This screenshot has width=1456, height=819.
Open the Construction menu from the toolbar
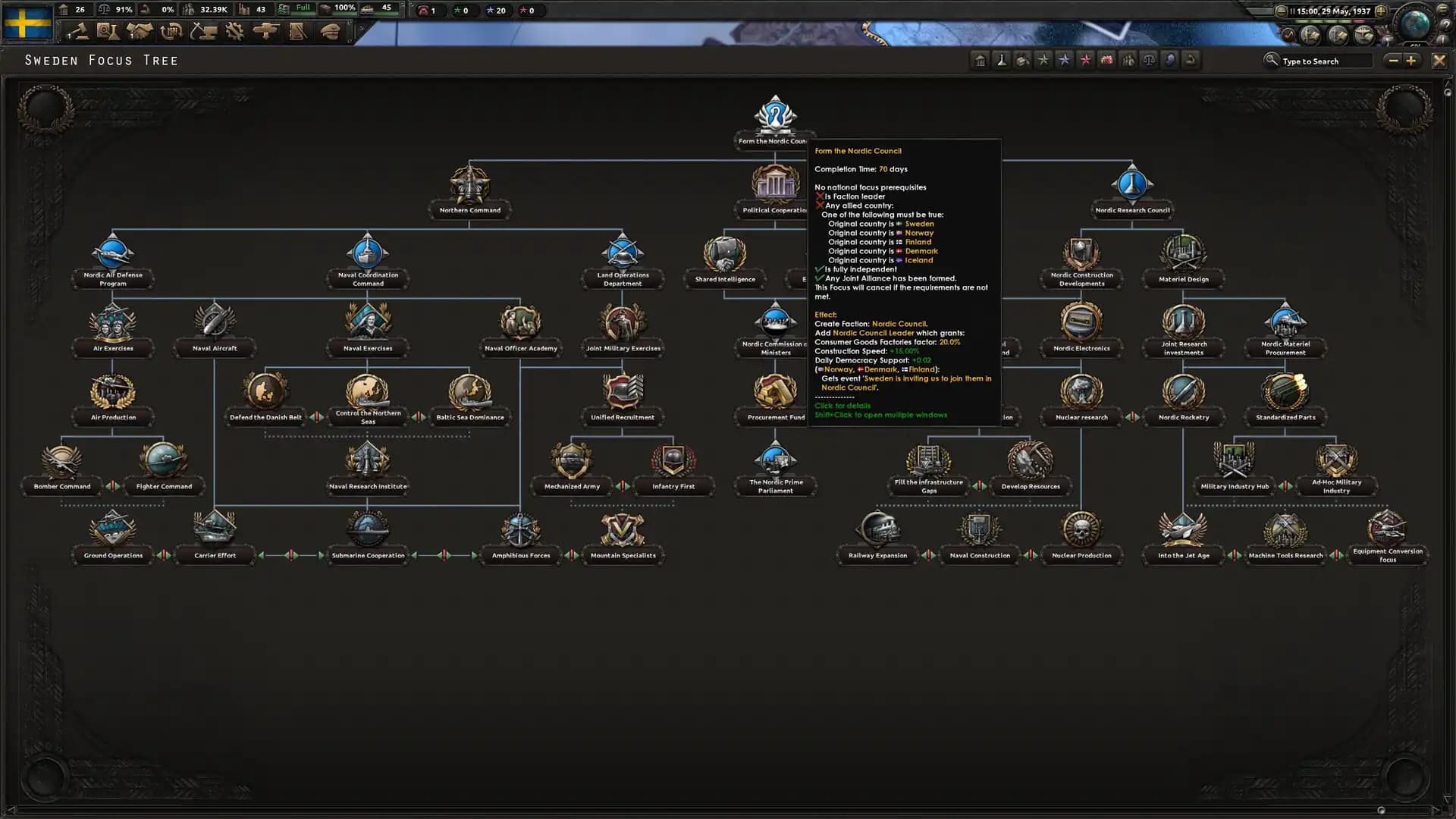pyautogui.click(x=203, y=32)
